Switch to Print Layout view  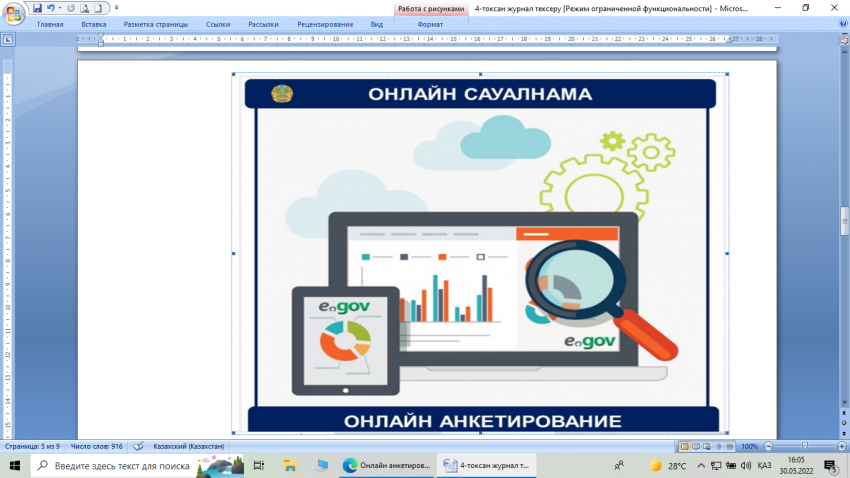[x=685, y=446]
